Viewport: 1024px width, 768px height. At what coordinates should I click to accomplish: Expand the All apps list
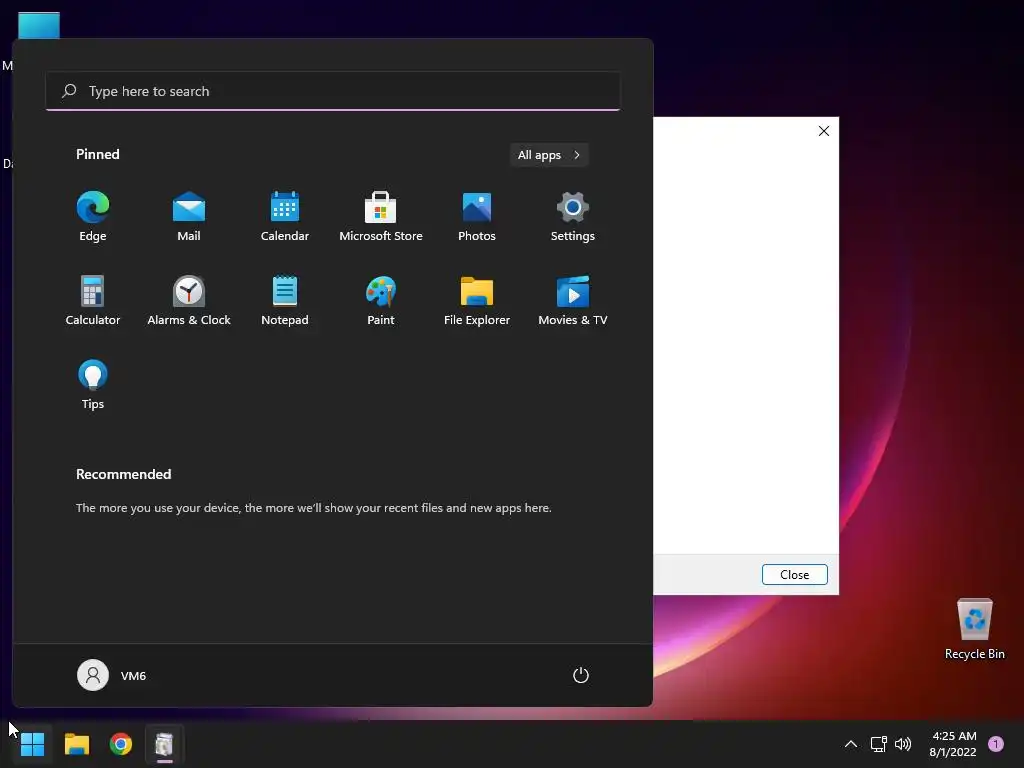point(549,155)
